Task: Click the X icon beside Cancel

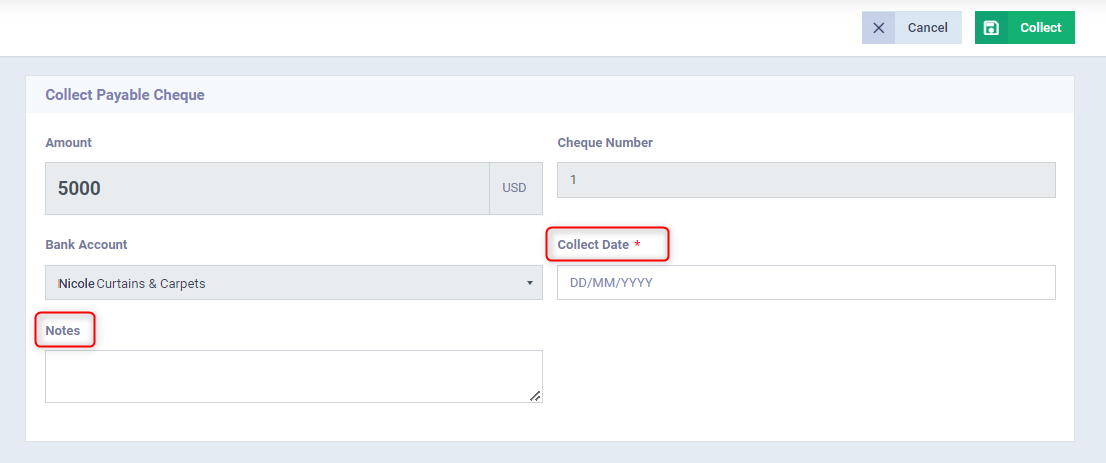Action: [878, 28]
